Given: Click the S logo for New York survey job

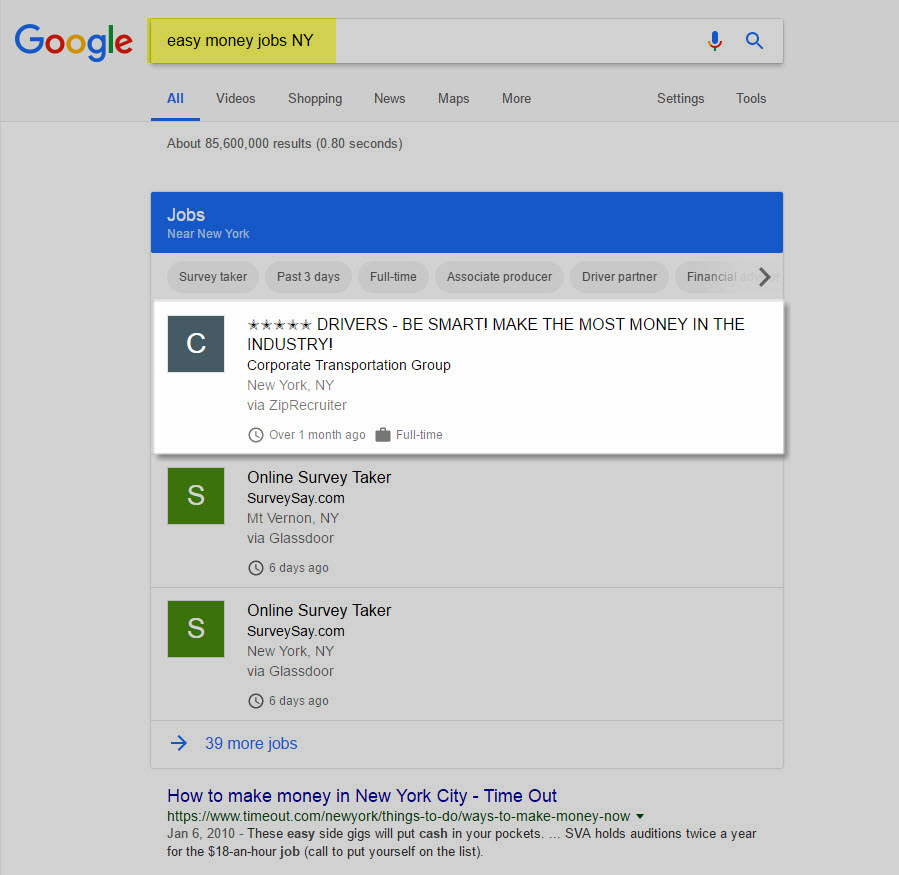Looking at the screenshot, I should pos(196,629).
